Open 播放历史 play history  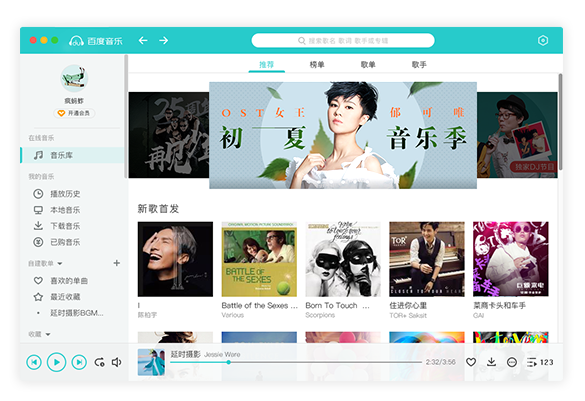65,194
